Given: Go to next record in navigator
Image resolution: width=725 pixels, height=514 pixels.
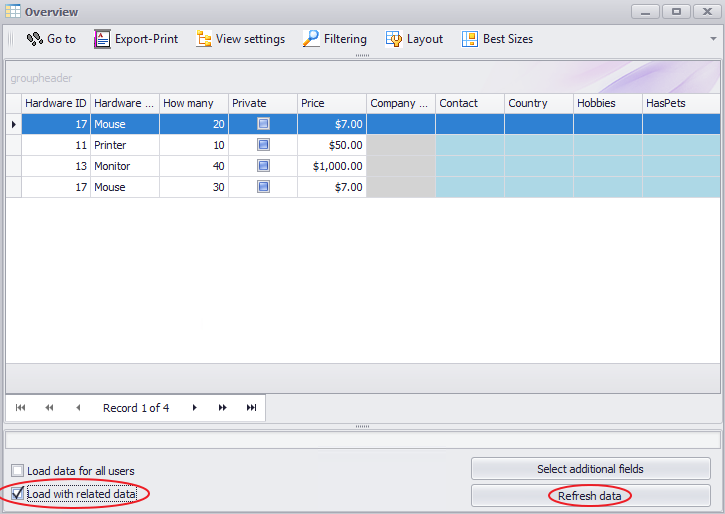Looking at the screenshot, I should (x=195, y=408).
